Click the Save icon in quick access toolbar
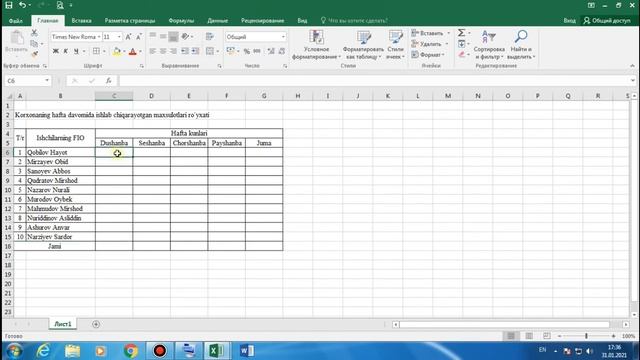 point(9,5)
